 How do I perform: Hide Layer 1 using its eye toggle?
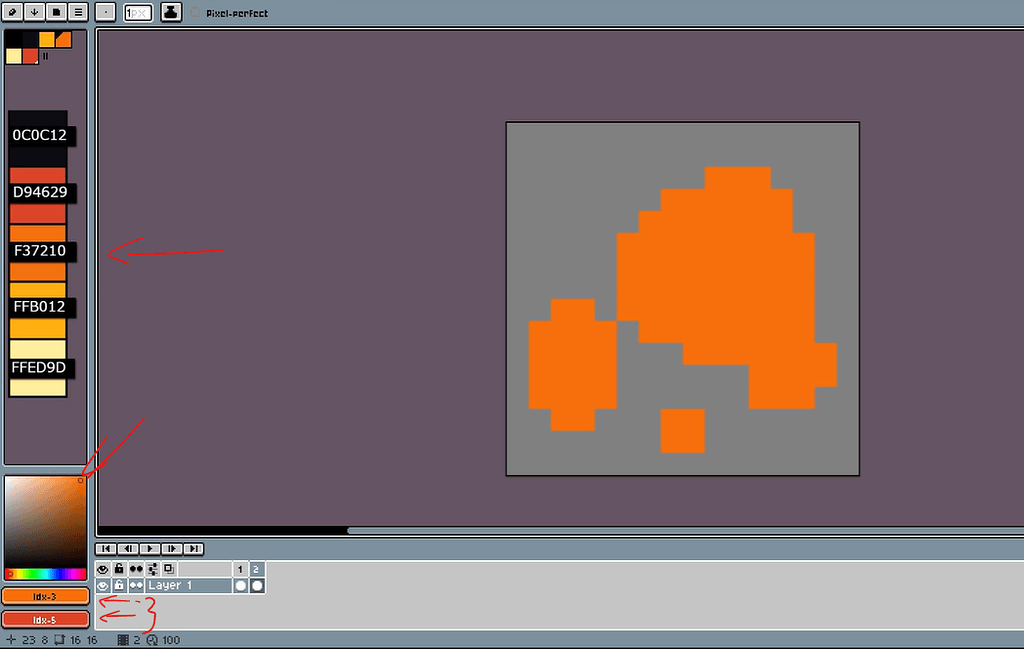[102, 585]
